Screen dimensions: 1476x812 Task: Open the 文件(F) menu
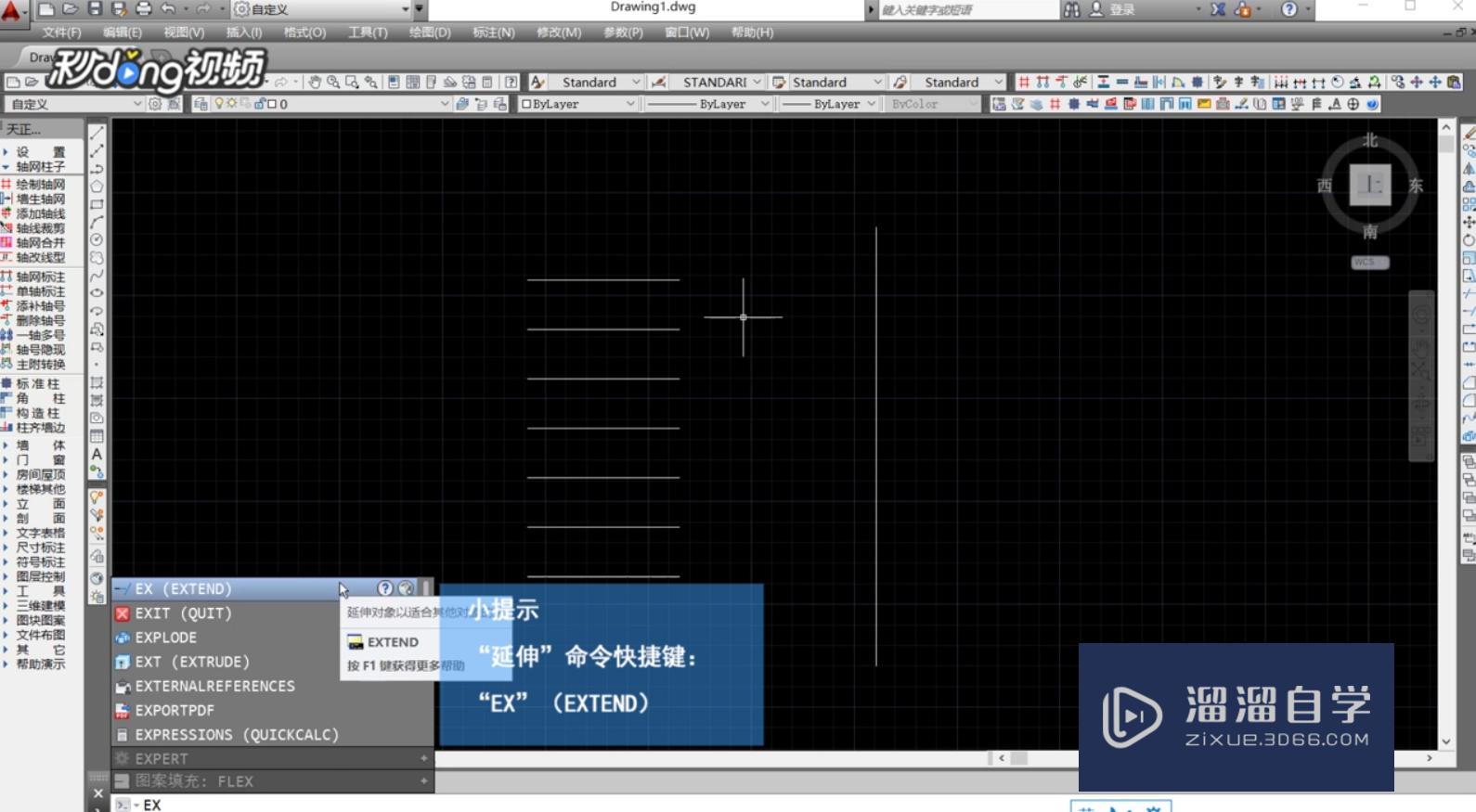click(x=61, y=32)
